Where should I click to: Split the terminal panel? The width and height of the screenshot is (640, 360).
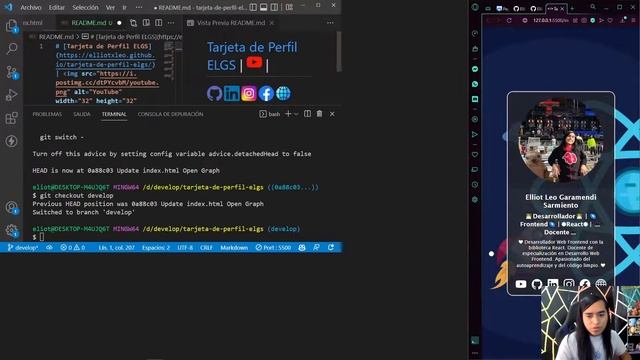(x=307, y=114)
